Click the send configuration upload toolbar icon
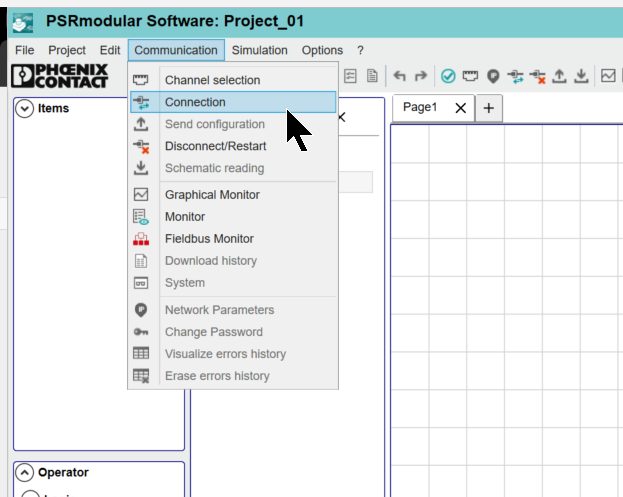 (559, 75)
